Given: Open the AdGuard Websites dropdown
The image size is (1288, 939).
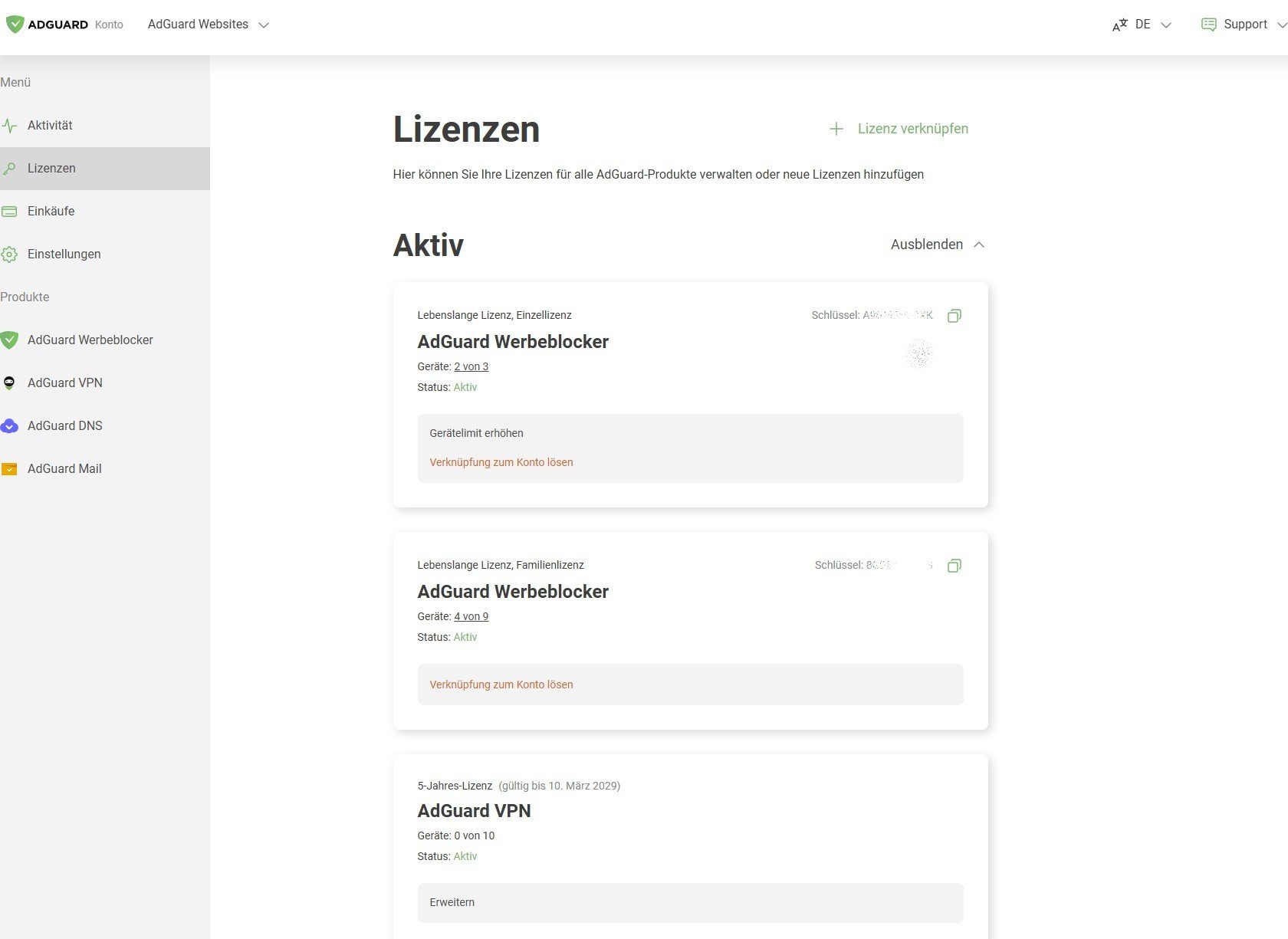Looking at the screenshot, I should 208,25.
